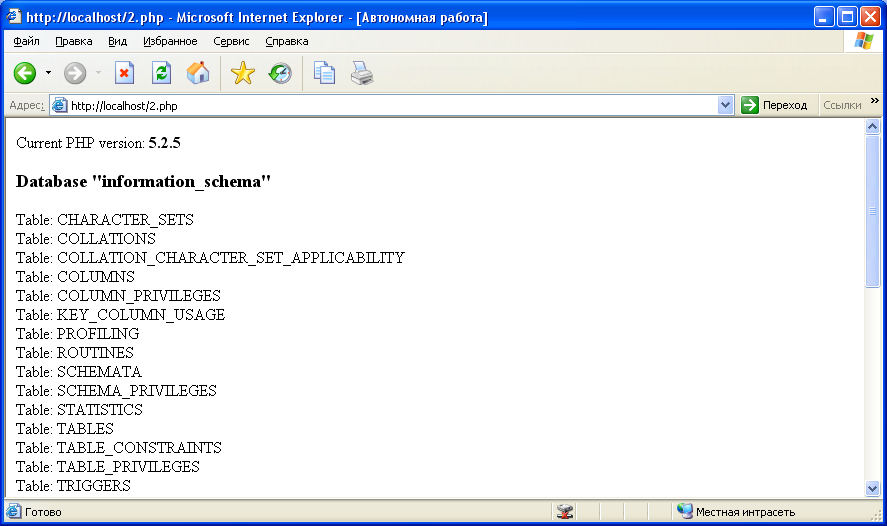Screen dimensions: 887x526
Task: Click the Table: TABLES line
Action: tap(64, 429)
